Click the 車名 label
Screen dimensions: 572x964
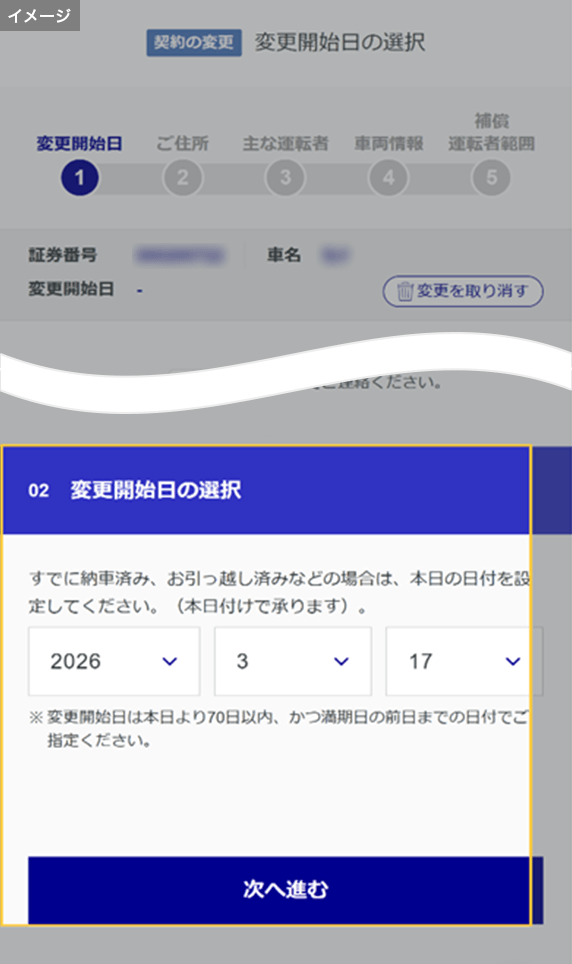[284, 255]
